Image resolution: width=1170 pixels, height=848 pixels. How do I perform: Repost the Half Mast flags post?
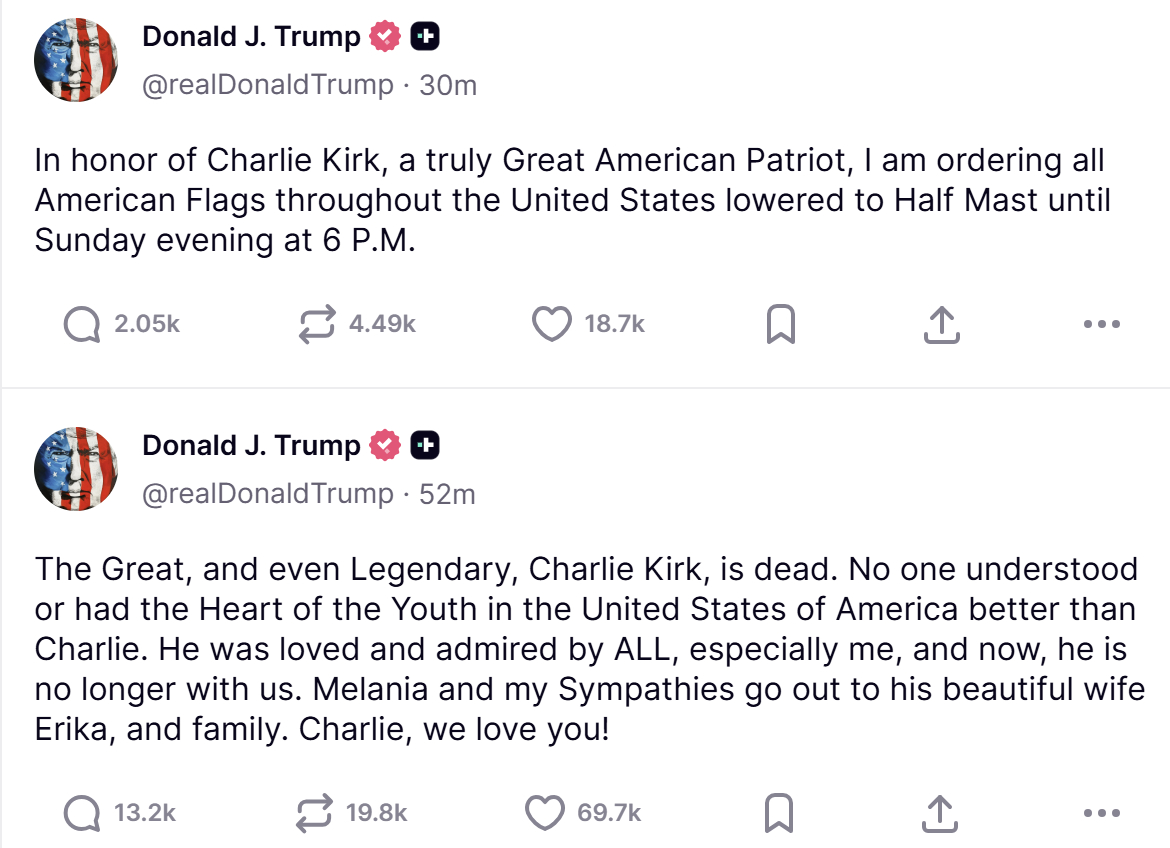(x=317, y=323)
